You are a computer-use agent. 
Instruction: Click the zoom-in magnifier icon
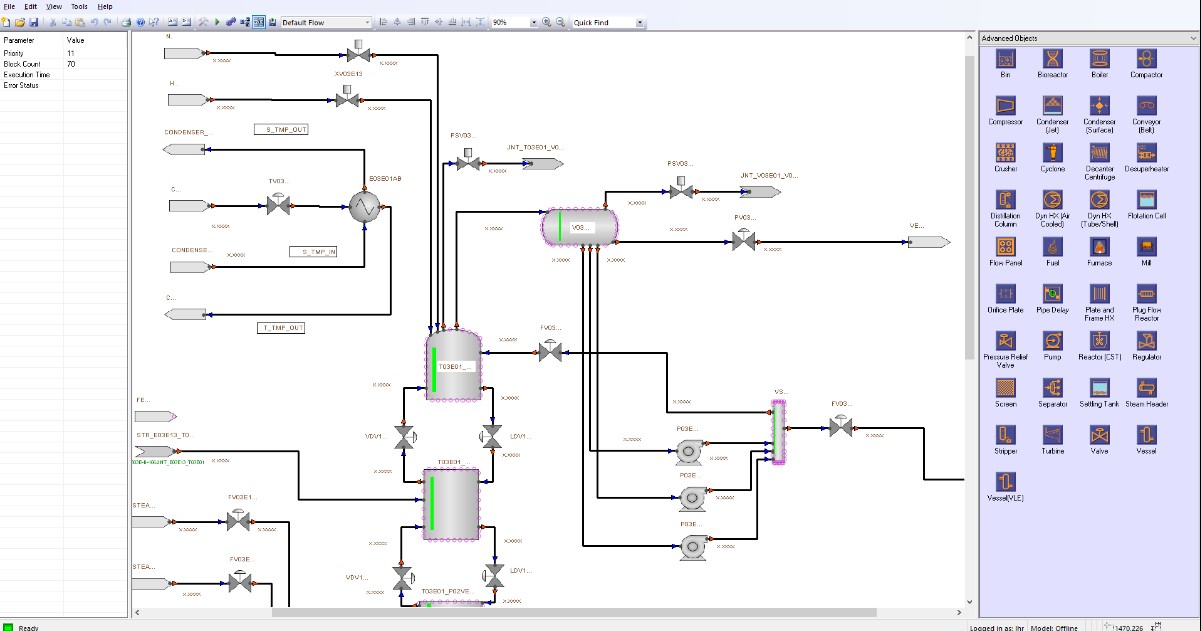[x=547, y=22]
